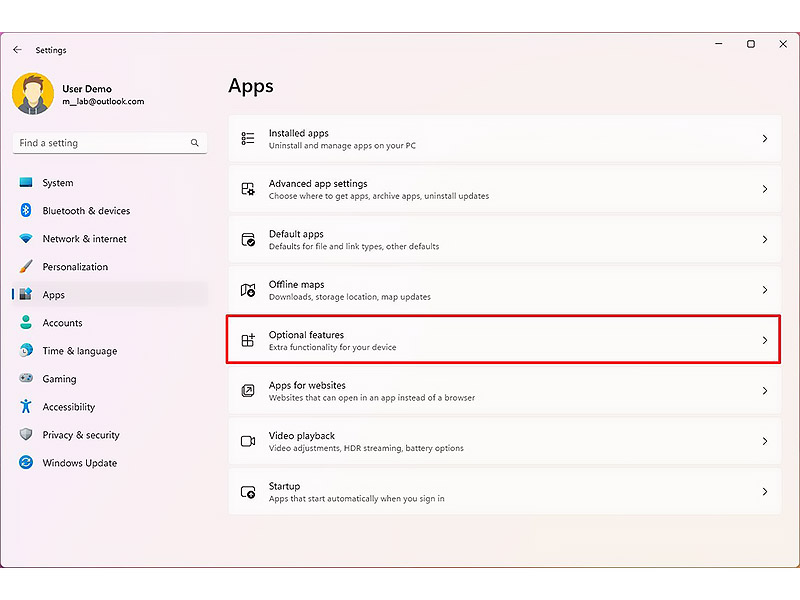
Task: Click the Installed apps list icon
Action: [x=248, y=138]
